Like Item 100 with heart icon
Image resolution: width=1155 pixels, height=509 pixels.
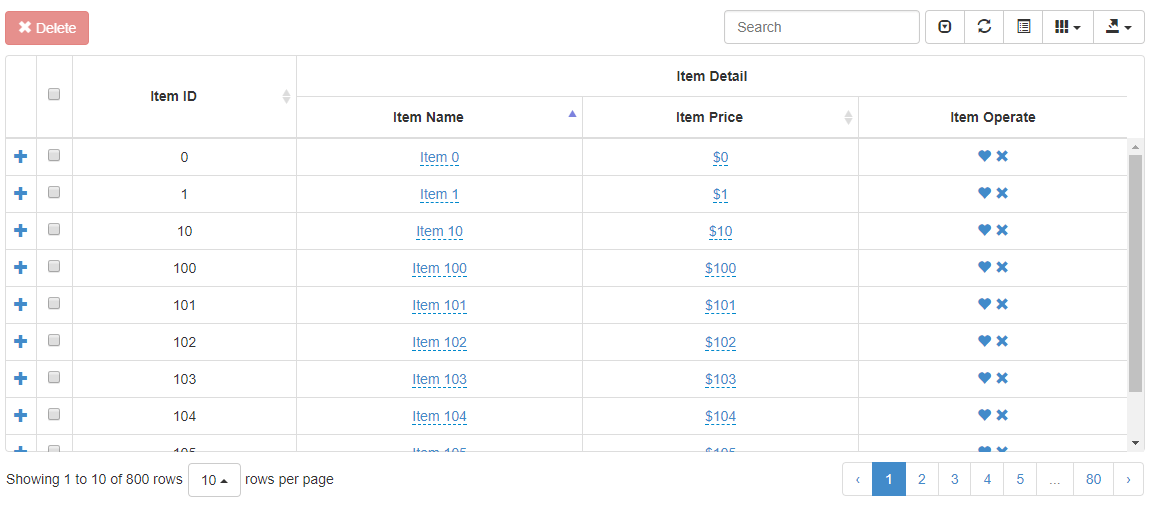[x=984, y=267]
